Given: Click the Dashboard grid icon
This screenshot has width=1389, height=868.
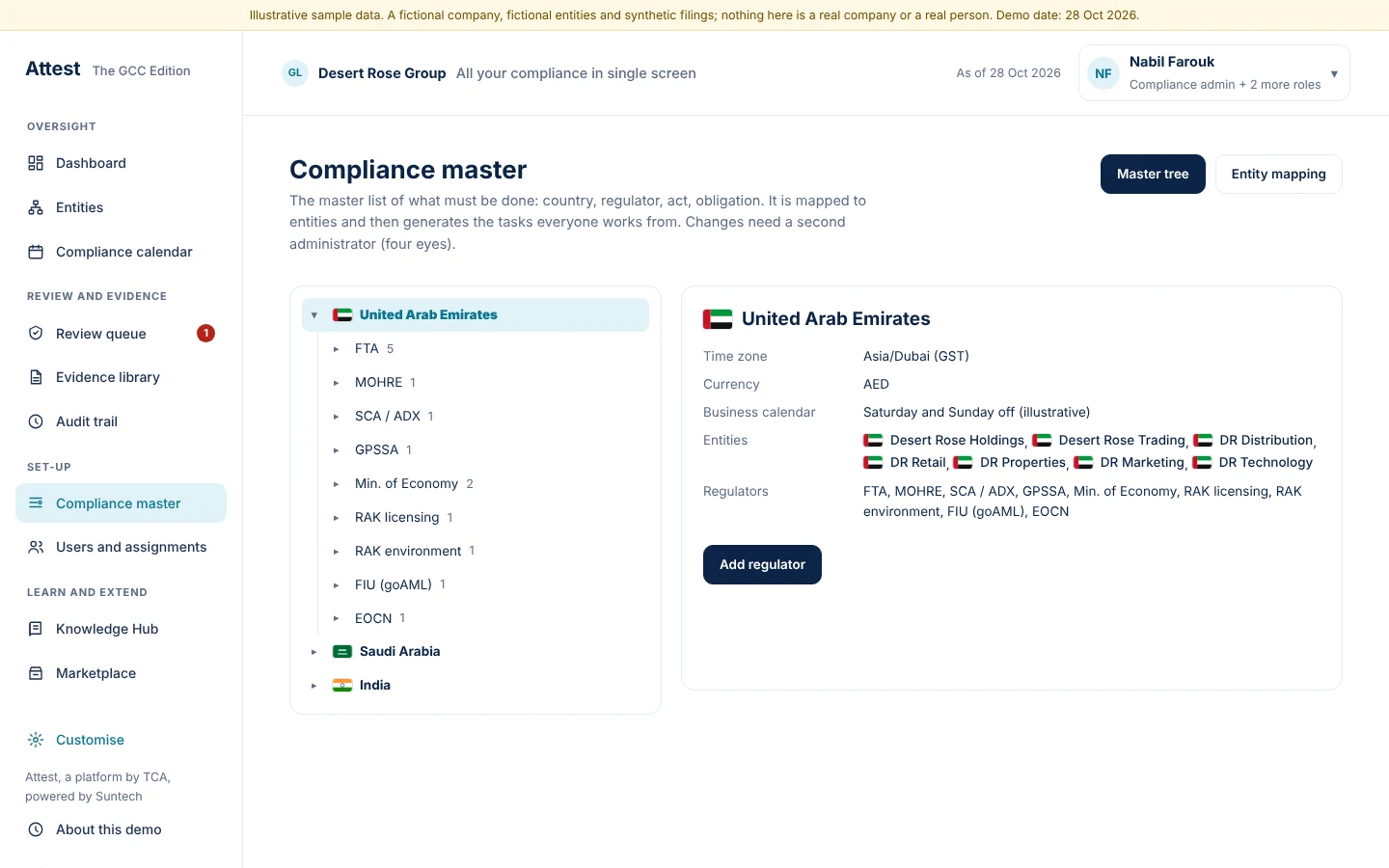Looking at the screenshot, I should 36,163.
